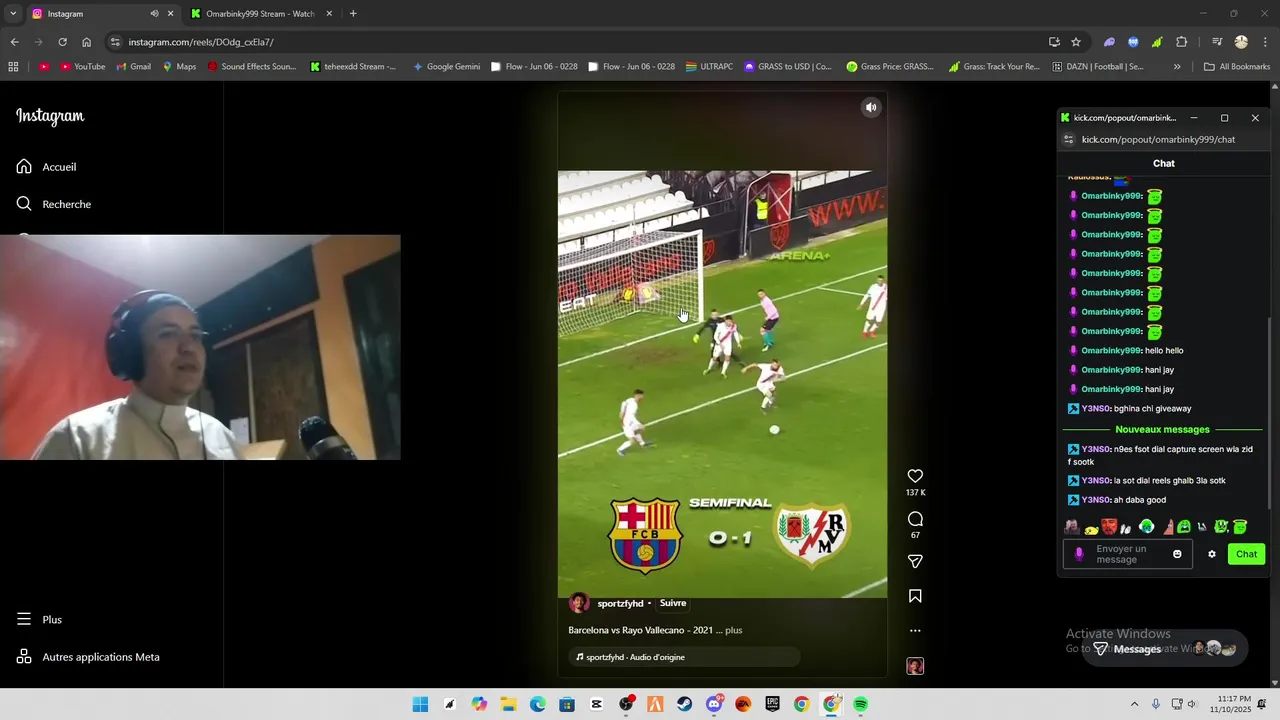The width and height of the screenshot is (1280, 720).
Task: Switch to Omarbinky999 Stream tab
Action: (260, 14)
